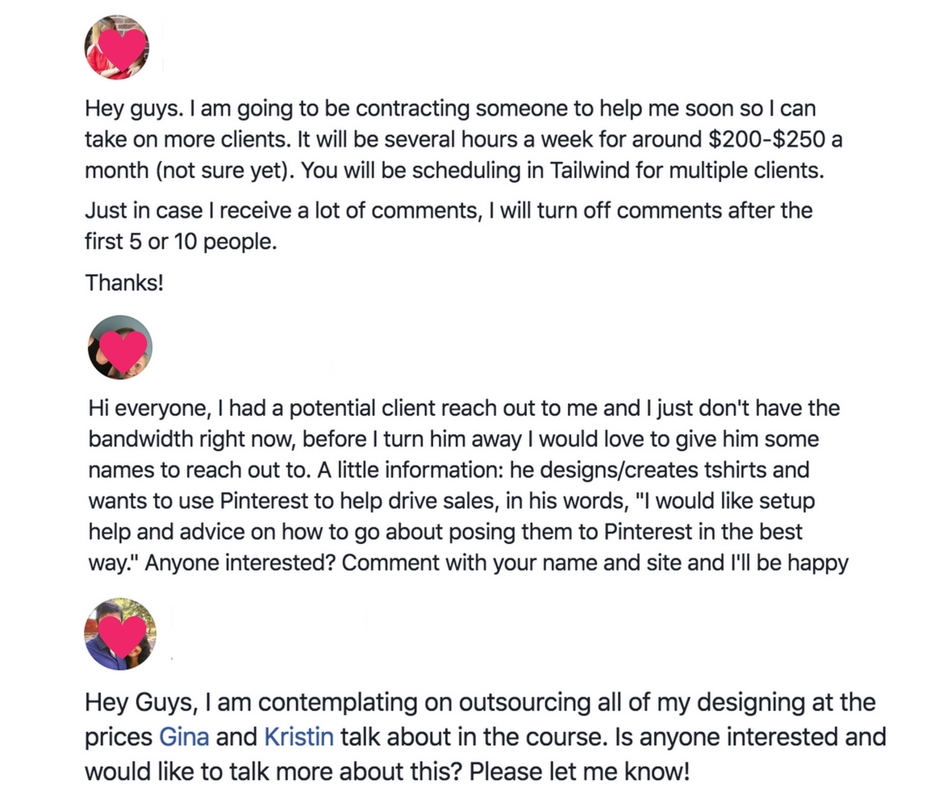Click the 'Hey guys.' opening of first post
940x788 pixels.
coord(134,109)
